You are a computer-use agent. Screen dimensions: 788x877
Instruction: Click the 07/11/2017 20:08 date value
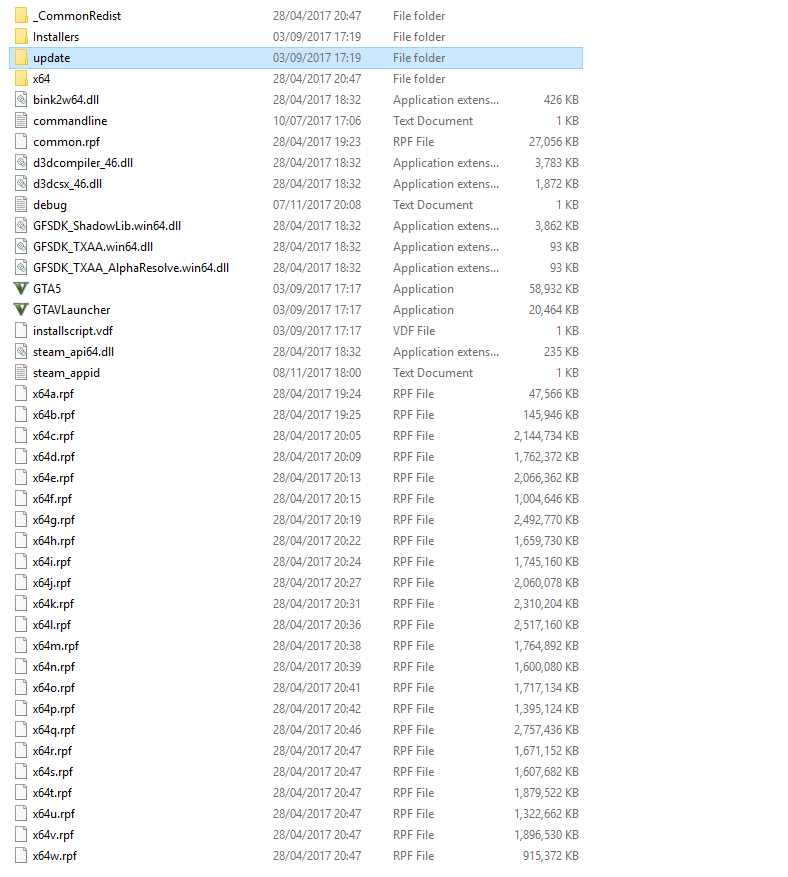click(317, 205)
